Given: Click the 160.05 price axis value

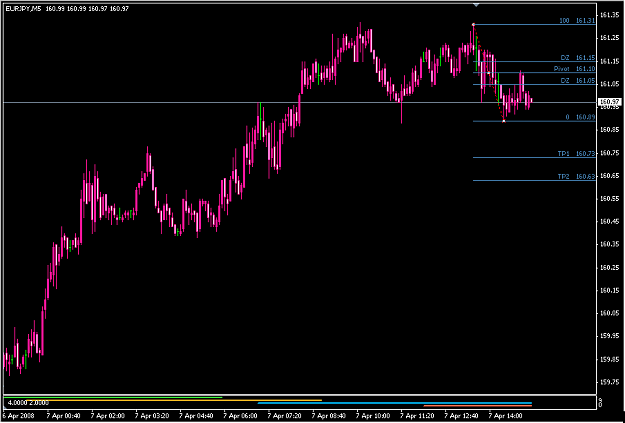Looking at the screenshot, I should tap(608, 314).
